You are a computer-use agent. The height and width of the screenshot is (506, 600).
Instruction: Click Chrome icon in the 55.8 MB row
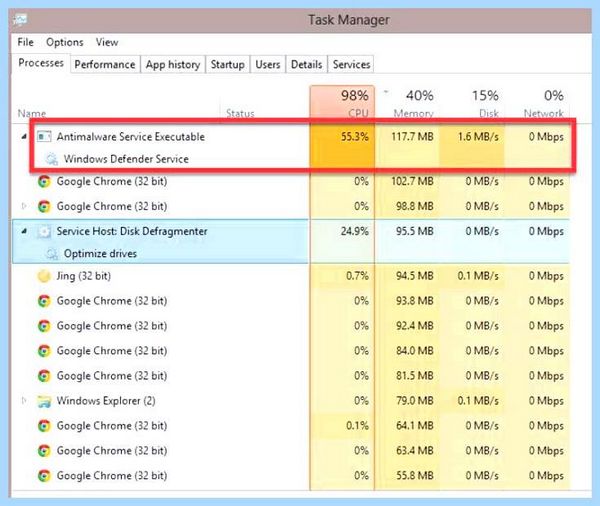44,476
